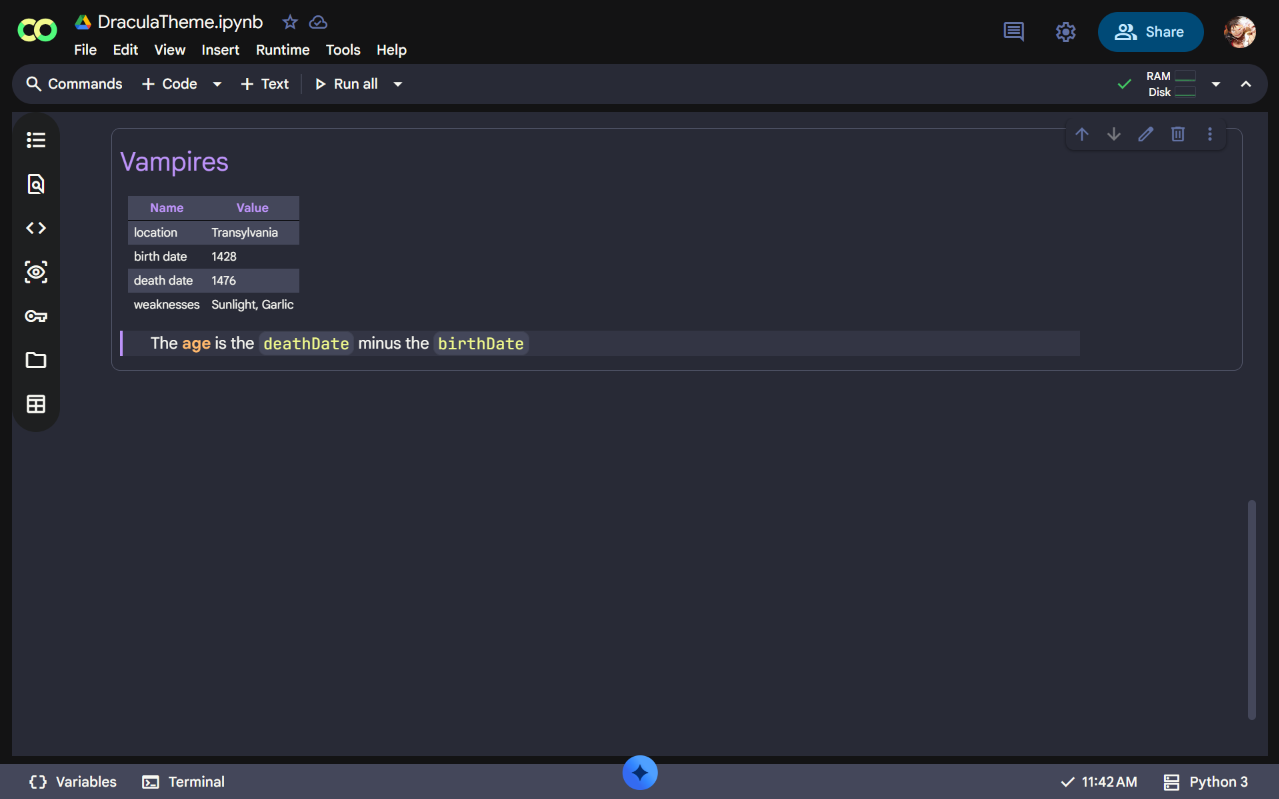Open the Variable inspector eye icon

coord(36,272)
